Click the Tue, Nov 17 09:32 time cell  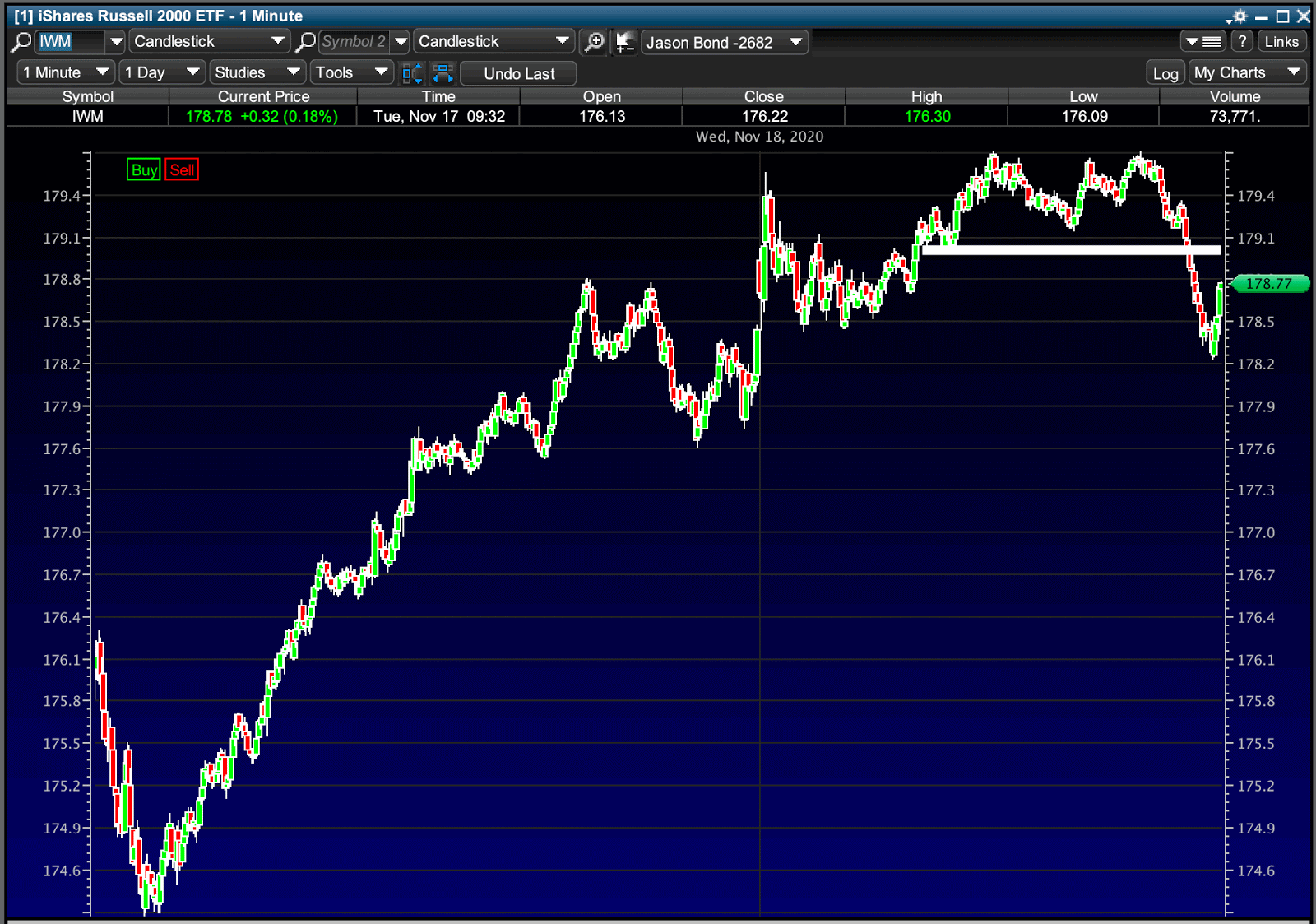click(439, 116)
